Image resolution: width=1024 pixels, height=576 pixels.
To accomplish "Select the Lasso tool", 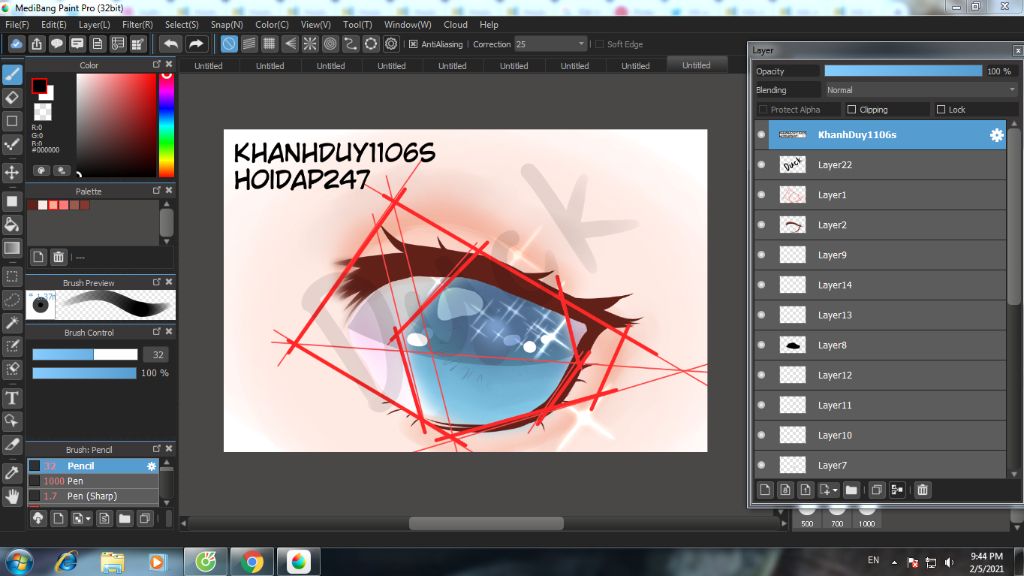I will pyautogui.click(x=12, y=300).
